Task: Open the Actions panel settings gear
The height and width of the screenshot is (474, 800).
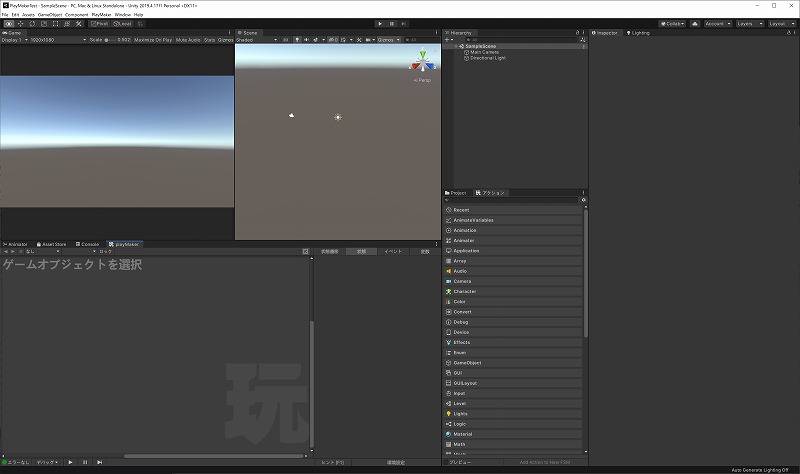Action: [584, 200]
